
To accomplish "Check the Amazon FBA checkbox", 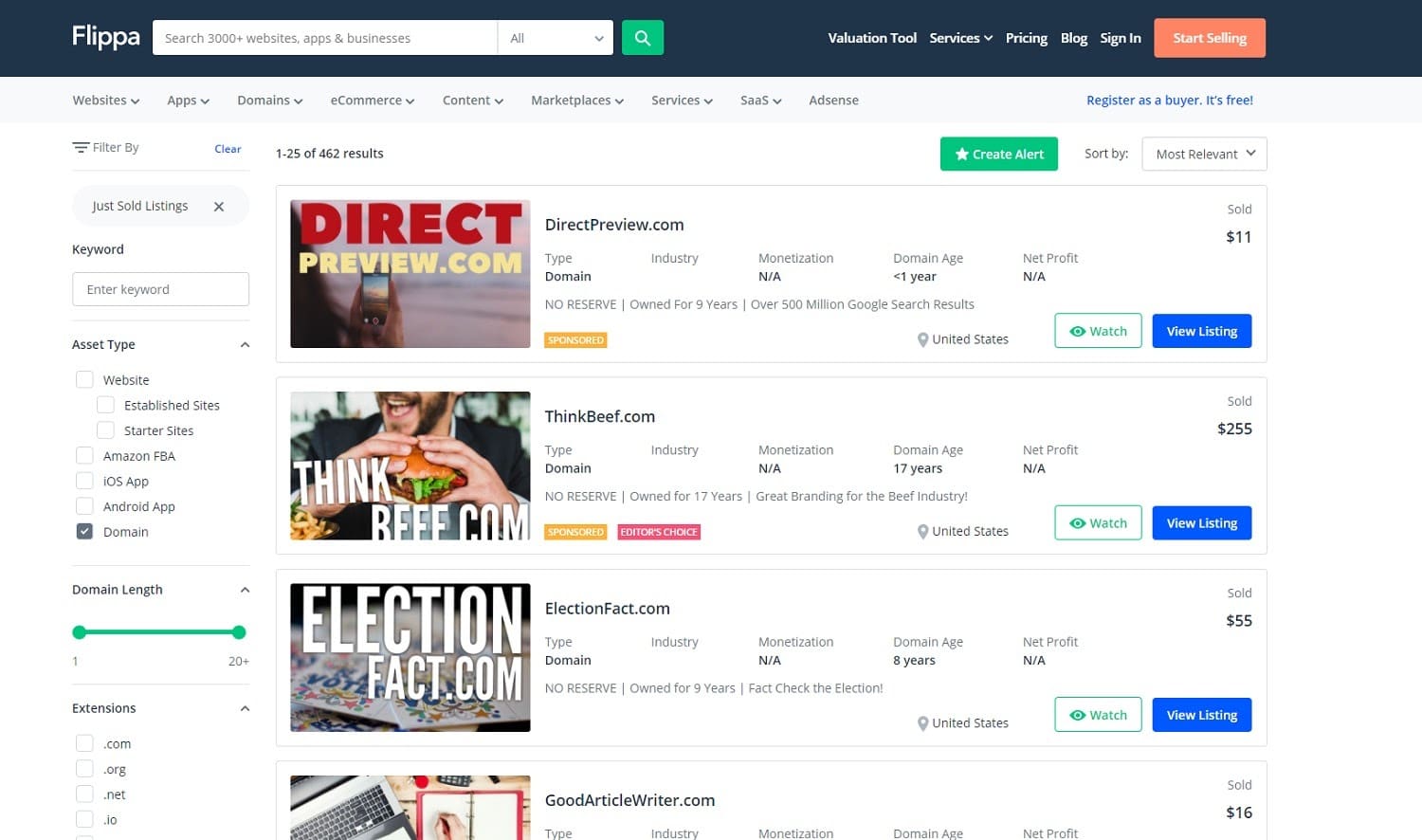I will click(x=84, y=456).
